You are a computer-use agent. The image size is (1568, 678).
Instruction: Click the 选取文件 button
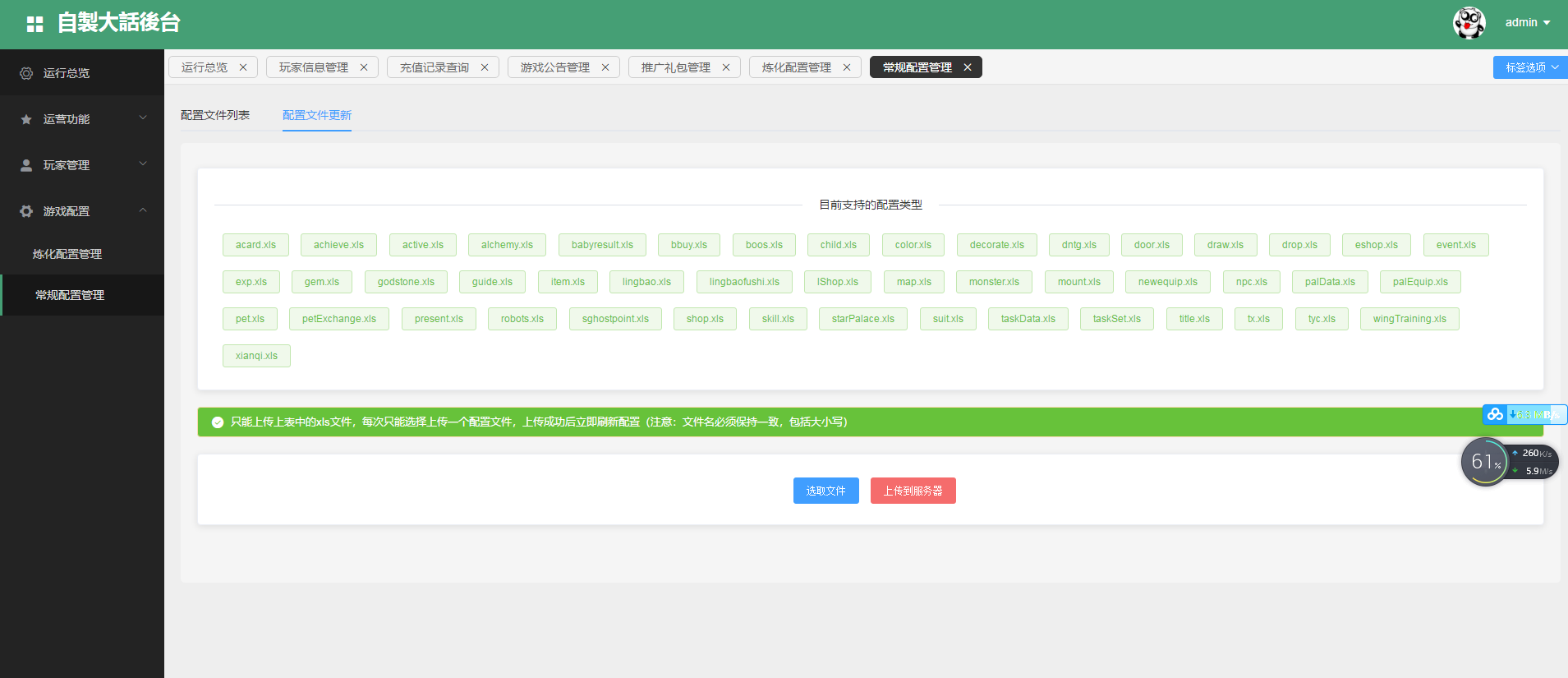825,491
